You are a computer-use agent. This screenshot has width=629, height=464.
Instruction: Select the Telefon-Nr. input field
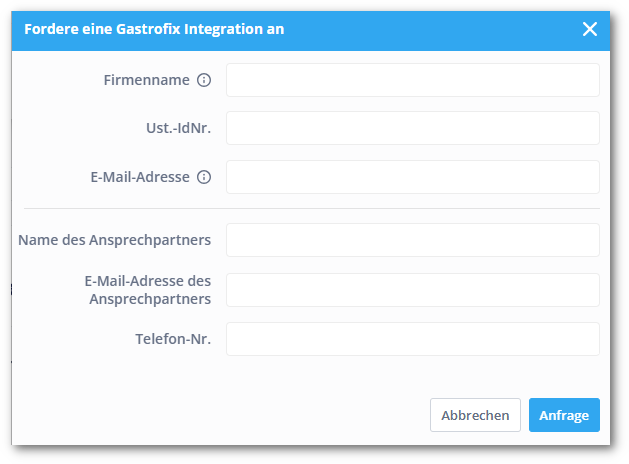point(412,339)
